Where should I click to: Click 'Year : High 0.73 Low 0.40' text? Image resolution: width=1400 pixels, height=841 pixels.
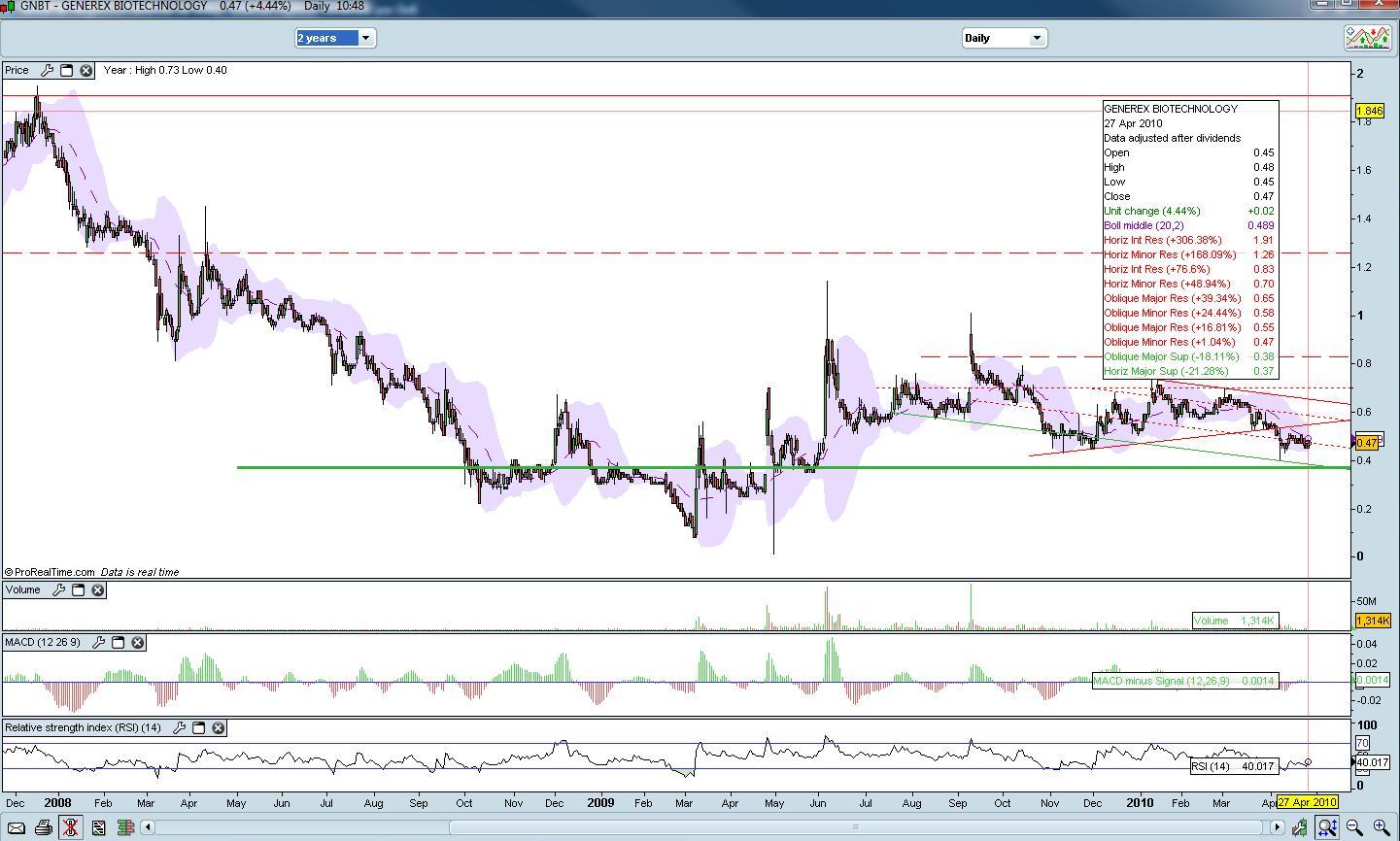(165, 70)
